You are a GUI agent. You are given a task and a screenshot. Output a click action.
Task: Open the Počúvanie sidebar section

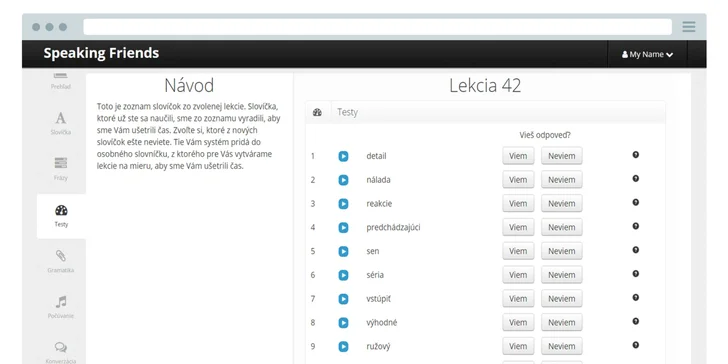(x=61, y=307)
